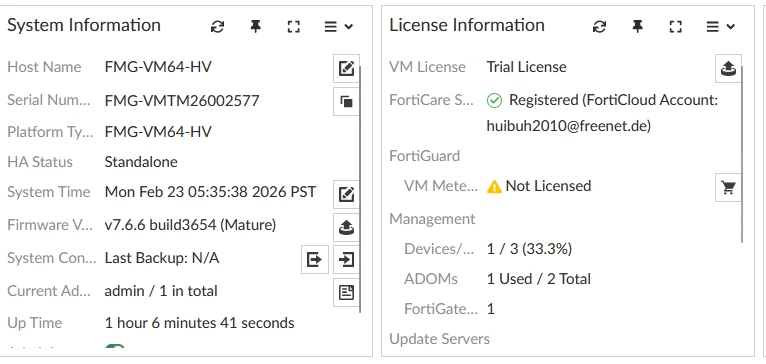Edit the Host Name
766x364 pixels.
[x=346, y=68]
